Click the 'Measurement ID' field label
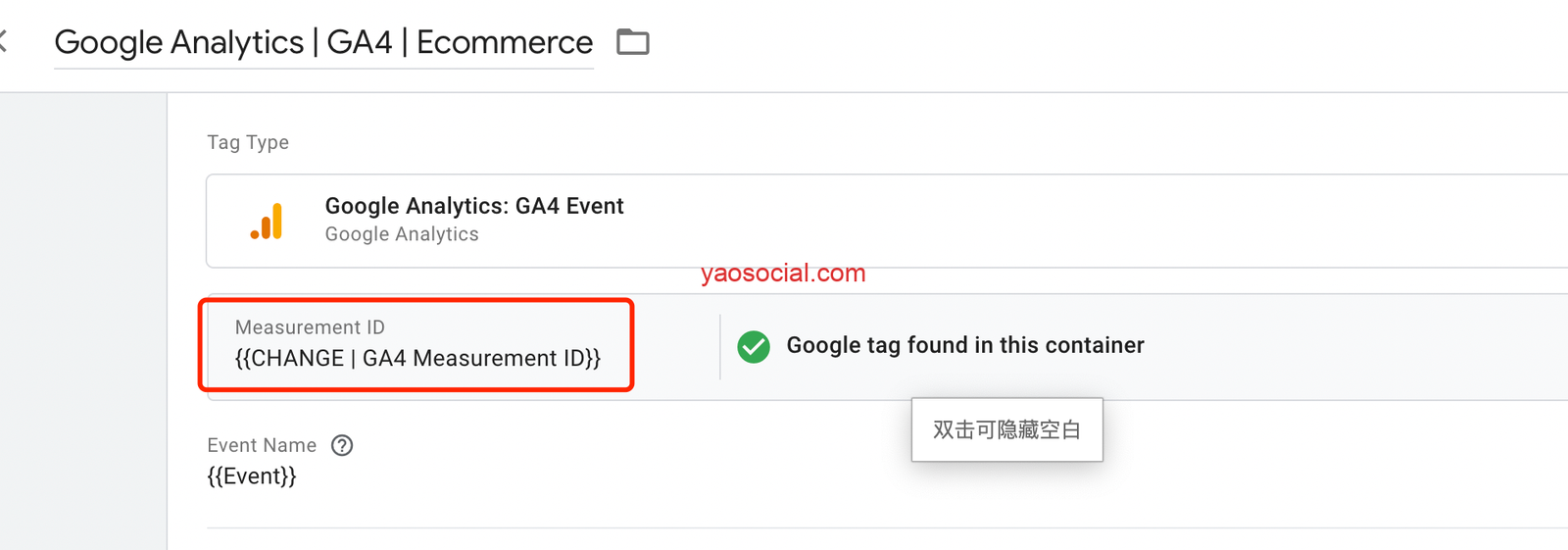 (310, 327)
